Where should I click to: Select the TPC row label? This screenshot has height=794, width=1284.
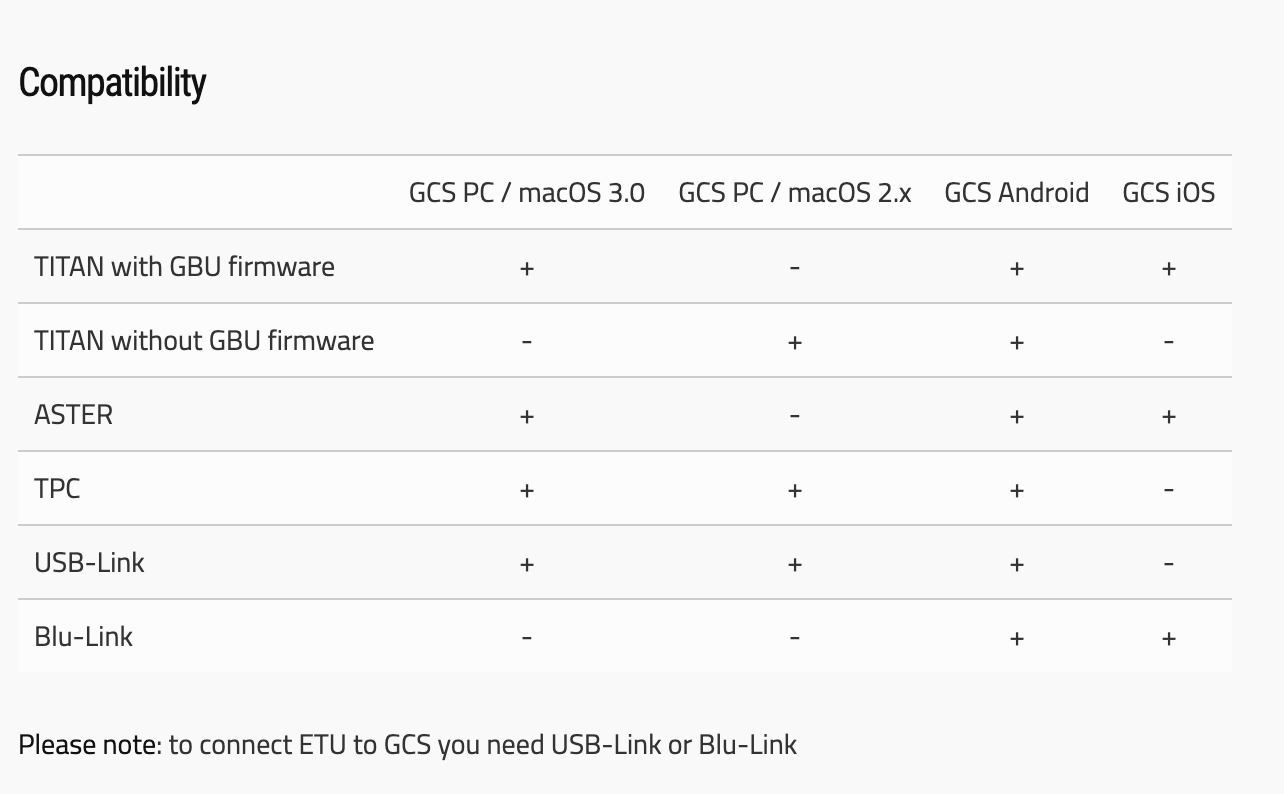[x=57, y=489]
